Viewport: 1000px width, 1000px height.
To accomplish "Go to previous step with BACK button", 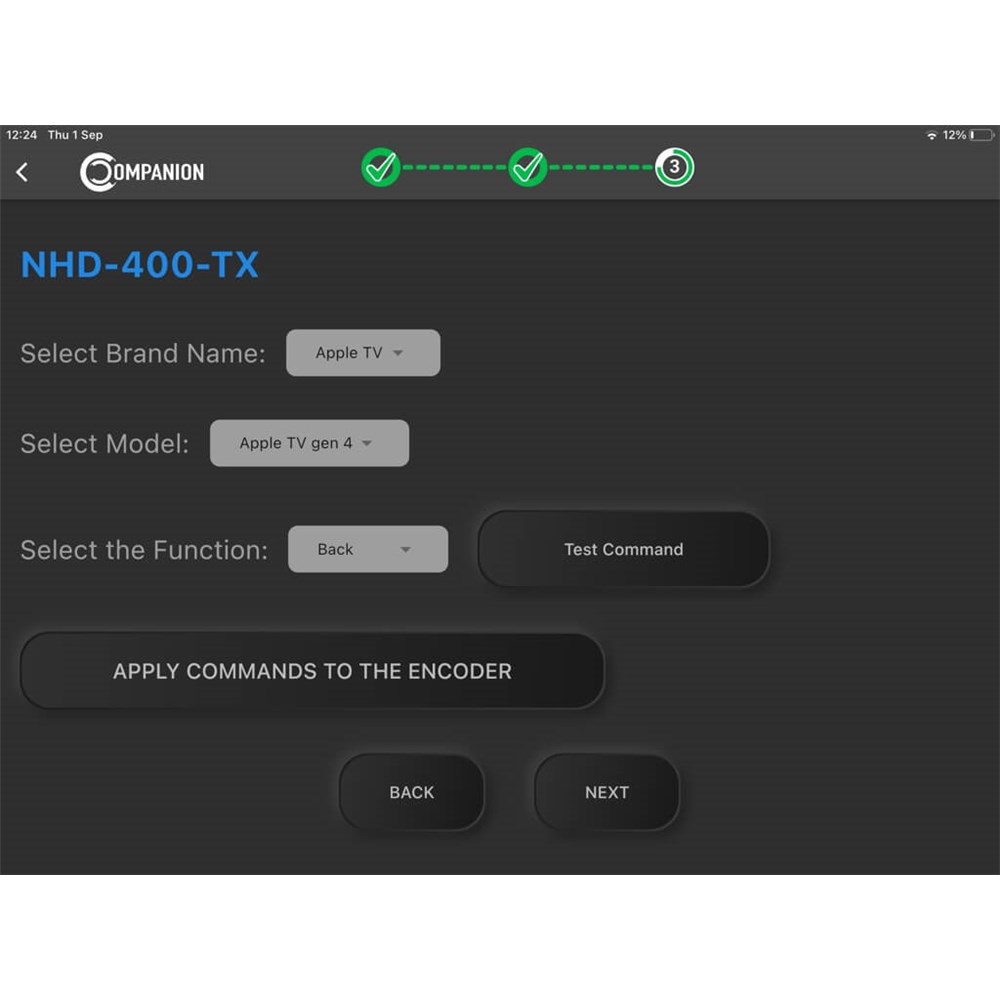I will [x=411, y=792].
